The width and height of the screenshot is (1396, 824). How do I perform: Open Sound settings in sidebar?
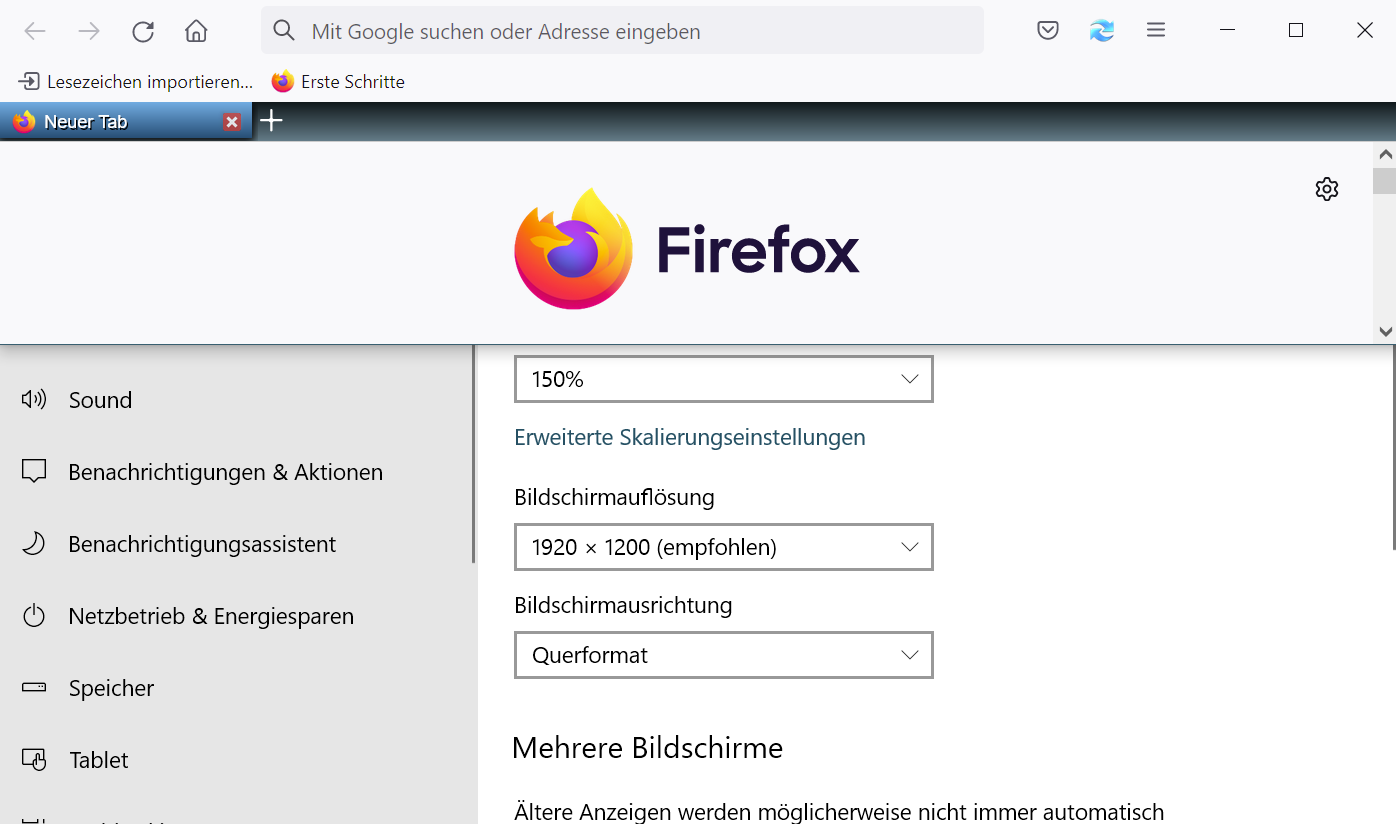[100, 400]
